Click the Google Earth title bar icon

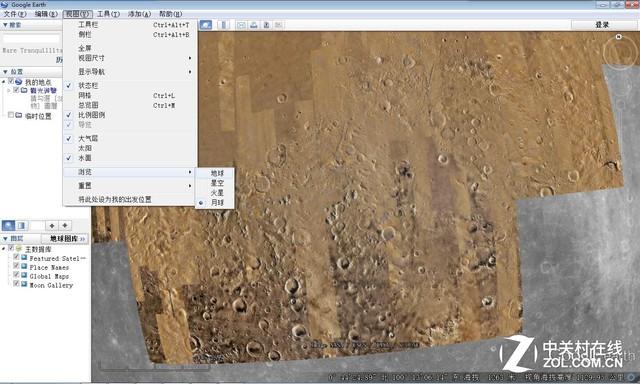click(x=4, y=4)
